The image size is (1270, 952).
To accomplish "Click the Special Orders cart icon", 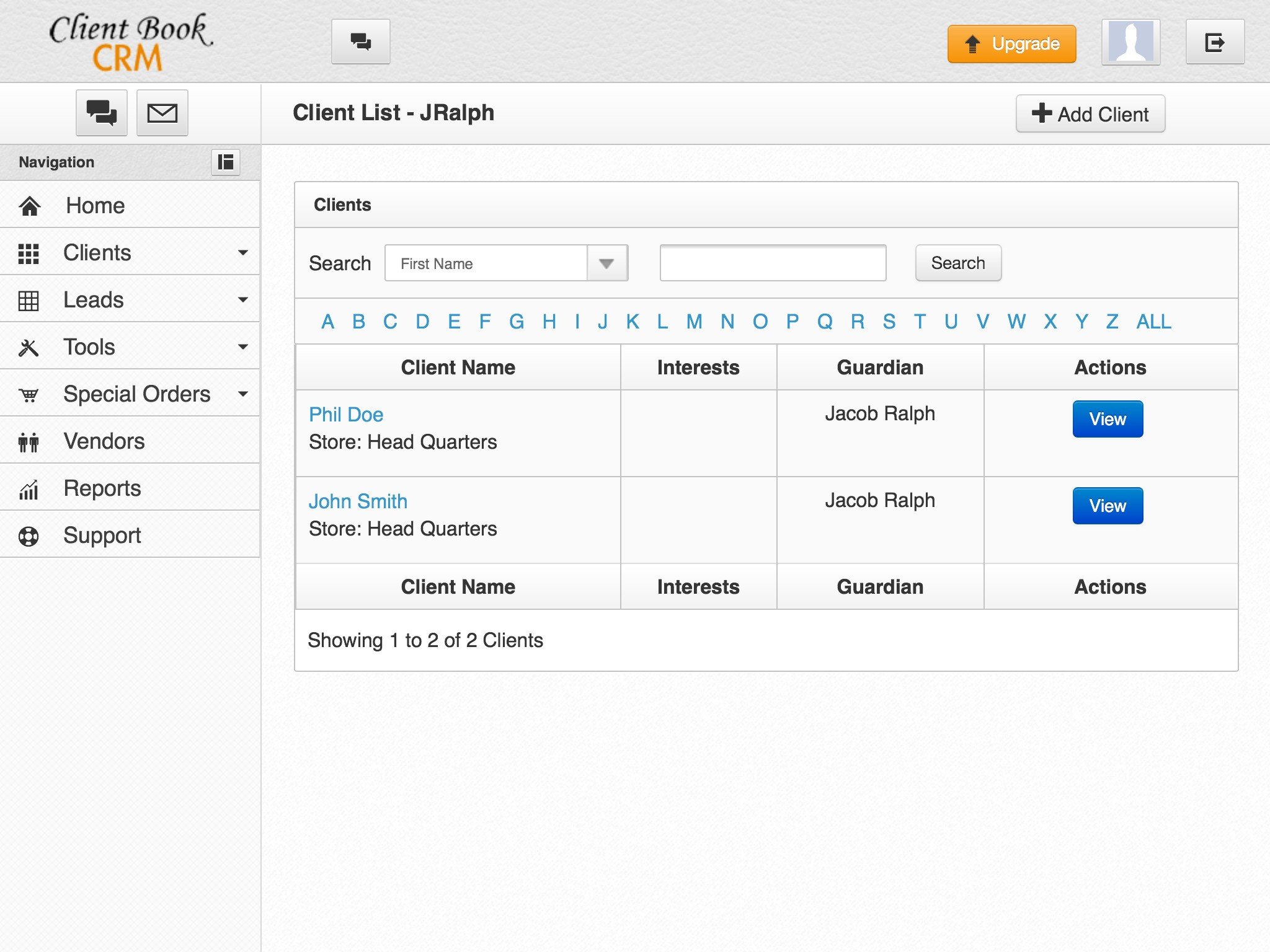I will point(29,395).
